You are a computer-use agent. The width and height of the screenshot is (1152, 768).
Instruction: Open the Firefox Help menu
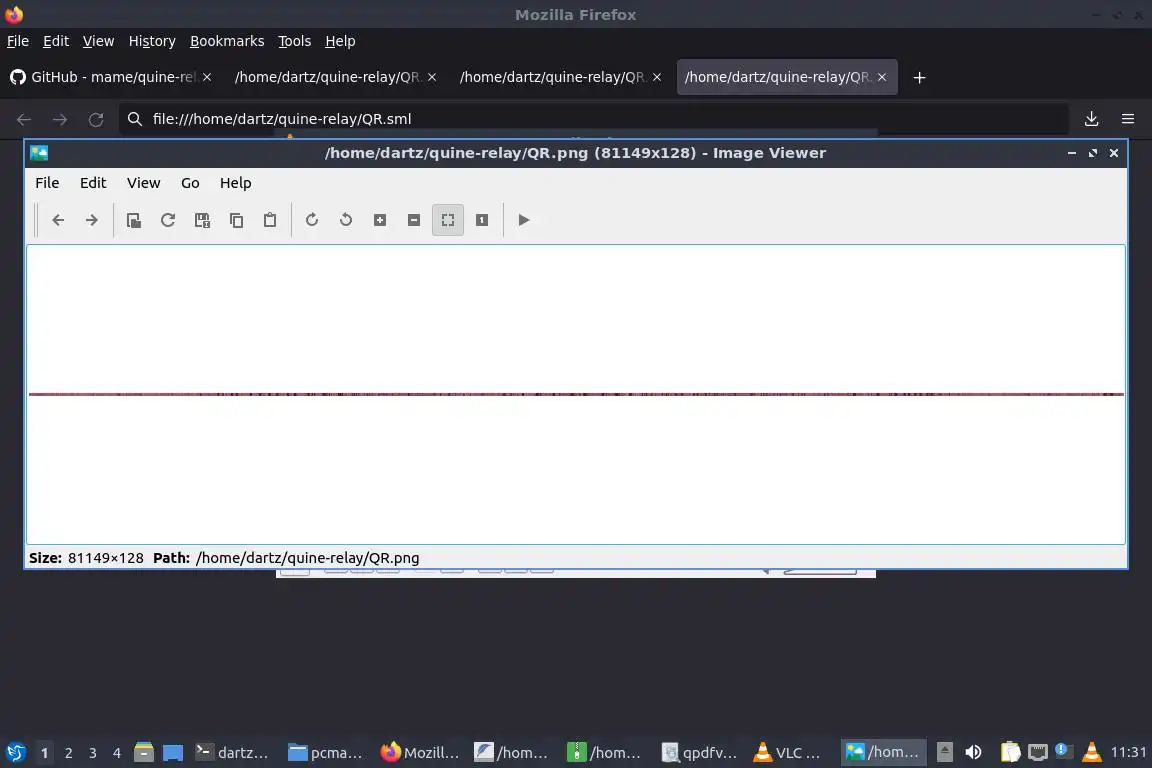pyautogui.click(x=340, y=41)
